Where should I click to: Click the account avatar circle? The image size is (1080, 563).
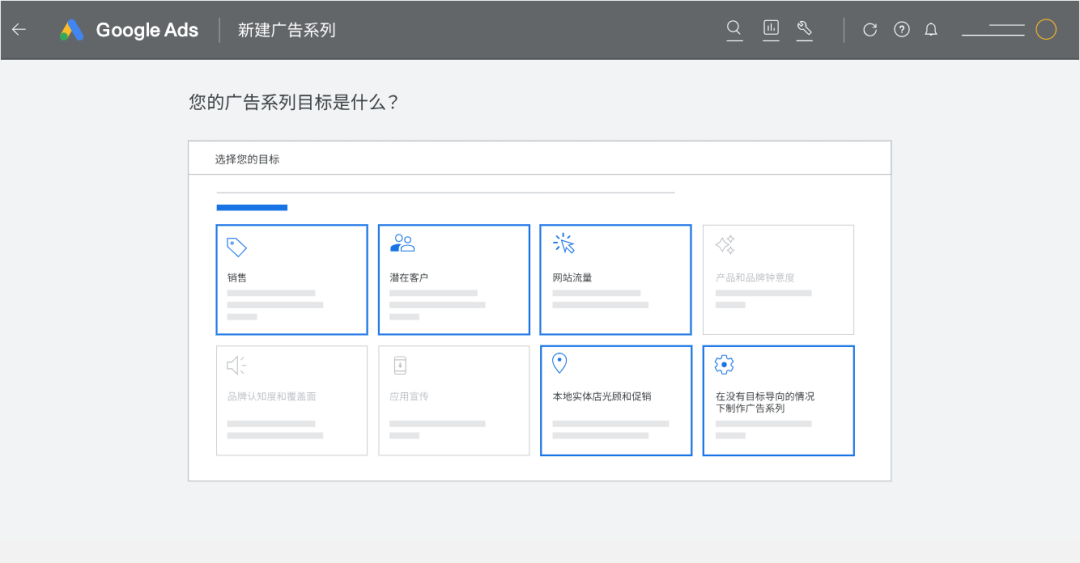pyautogui.click(x=1046, y=30)
